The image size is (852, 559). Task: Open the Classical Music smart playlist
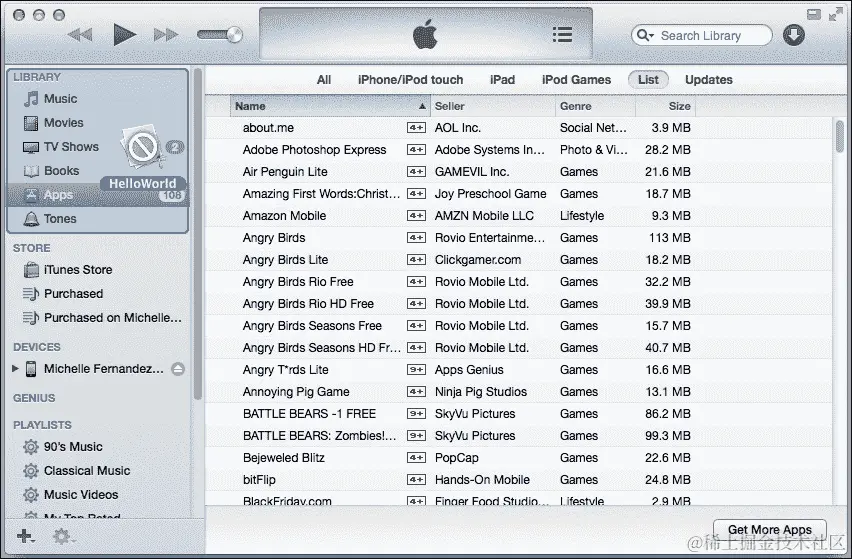tap(98, 470)
